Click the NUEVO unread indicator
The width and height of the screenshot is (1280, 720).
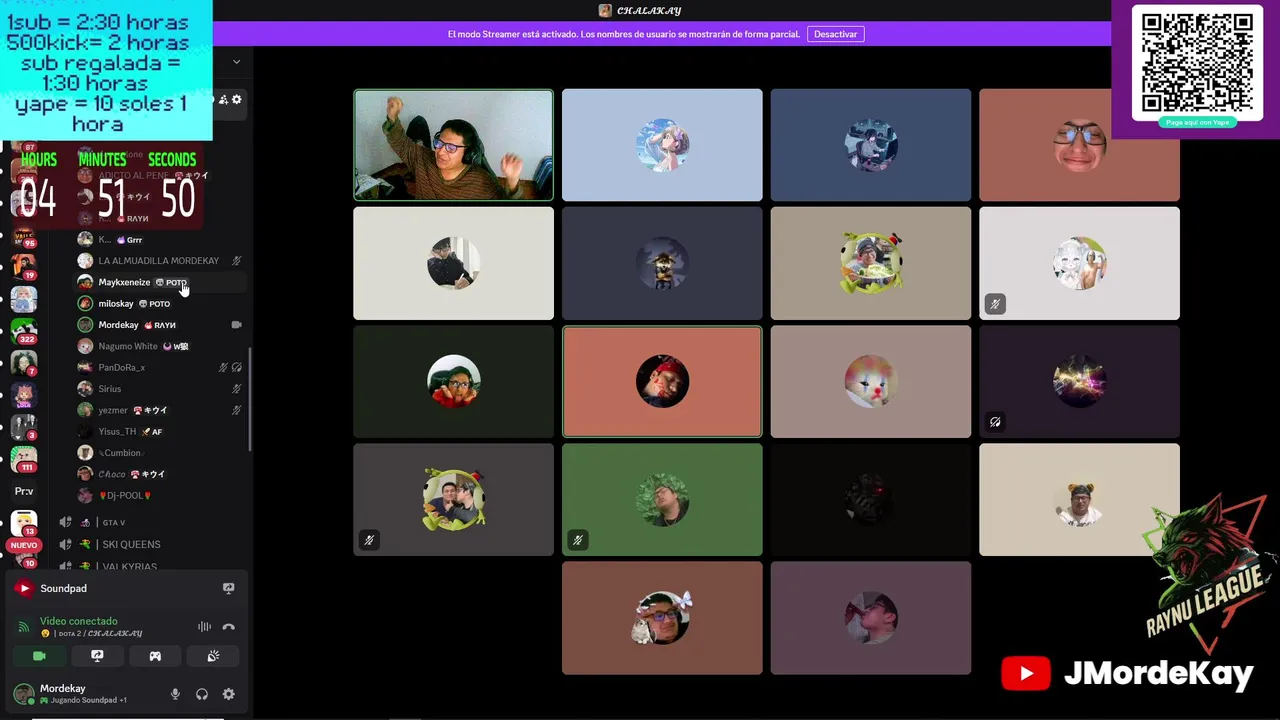(x=23, y=545)
